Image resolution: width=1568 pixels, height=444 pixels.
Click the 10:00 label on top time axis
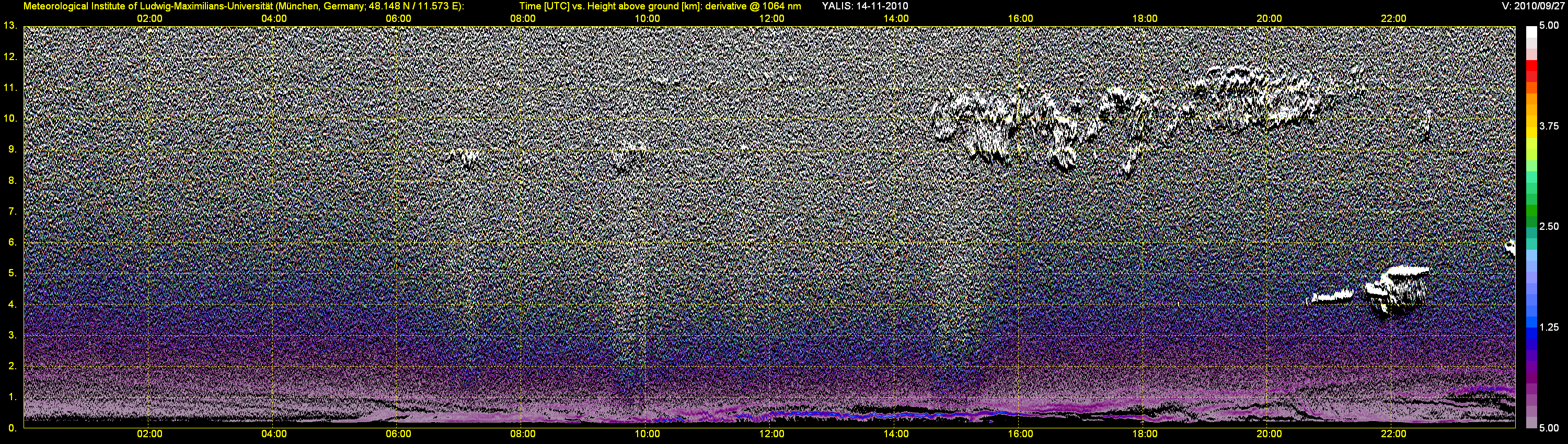click(x=647, y=19)
